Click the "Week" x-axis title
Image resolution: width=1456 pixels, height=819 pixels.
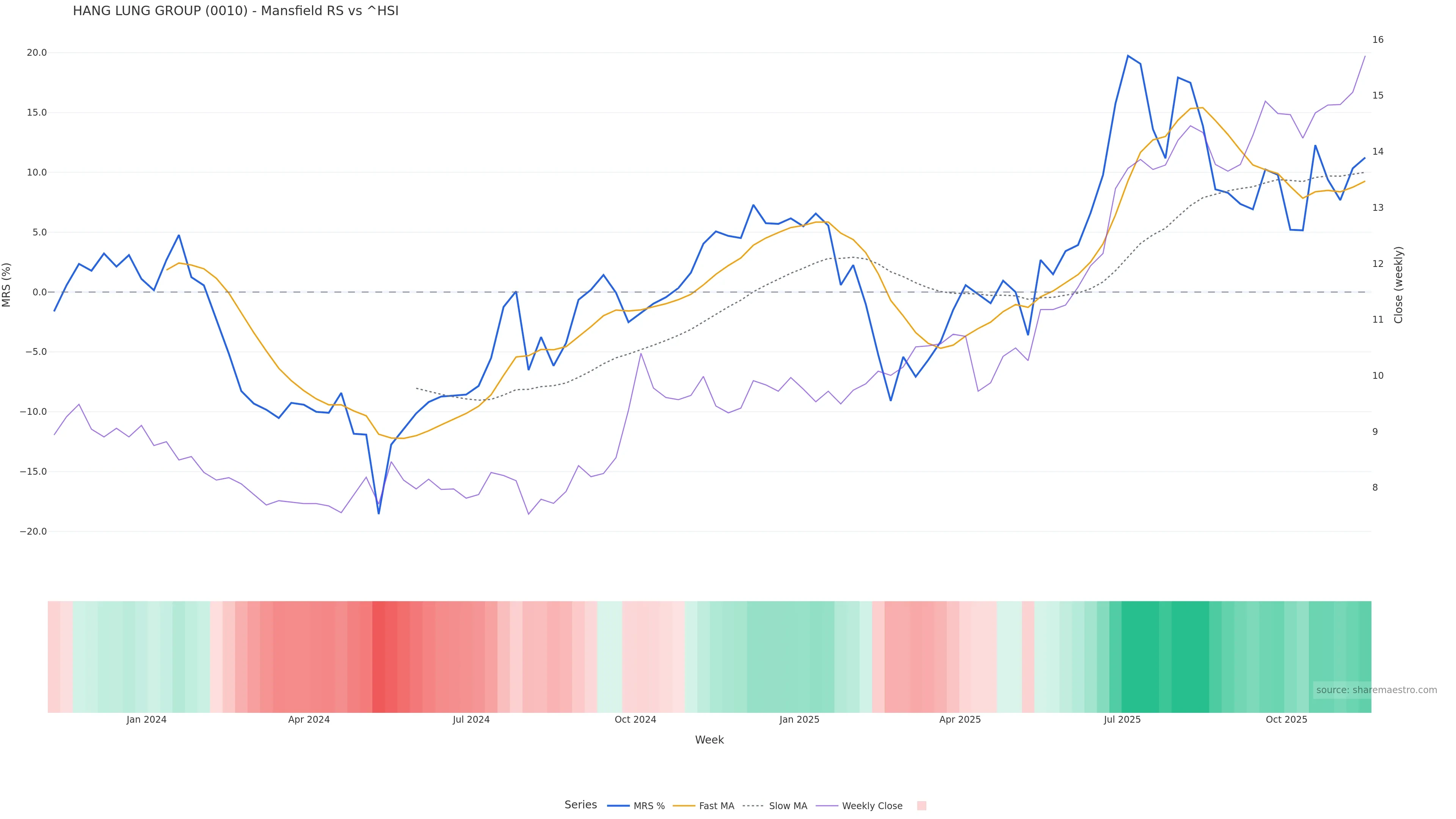(x=709, y=740)
